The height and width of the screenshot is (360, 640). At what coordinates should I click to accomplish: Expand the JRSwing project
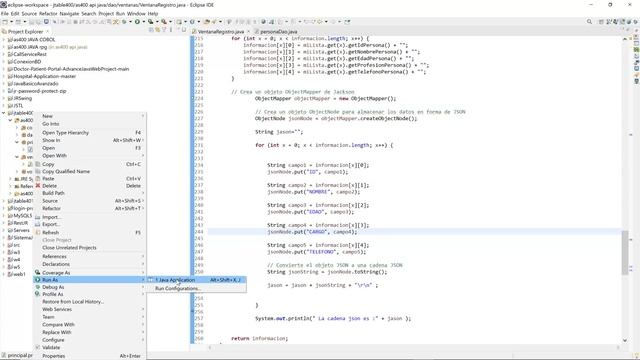tap(4, 98)
